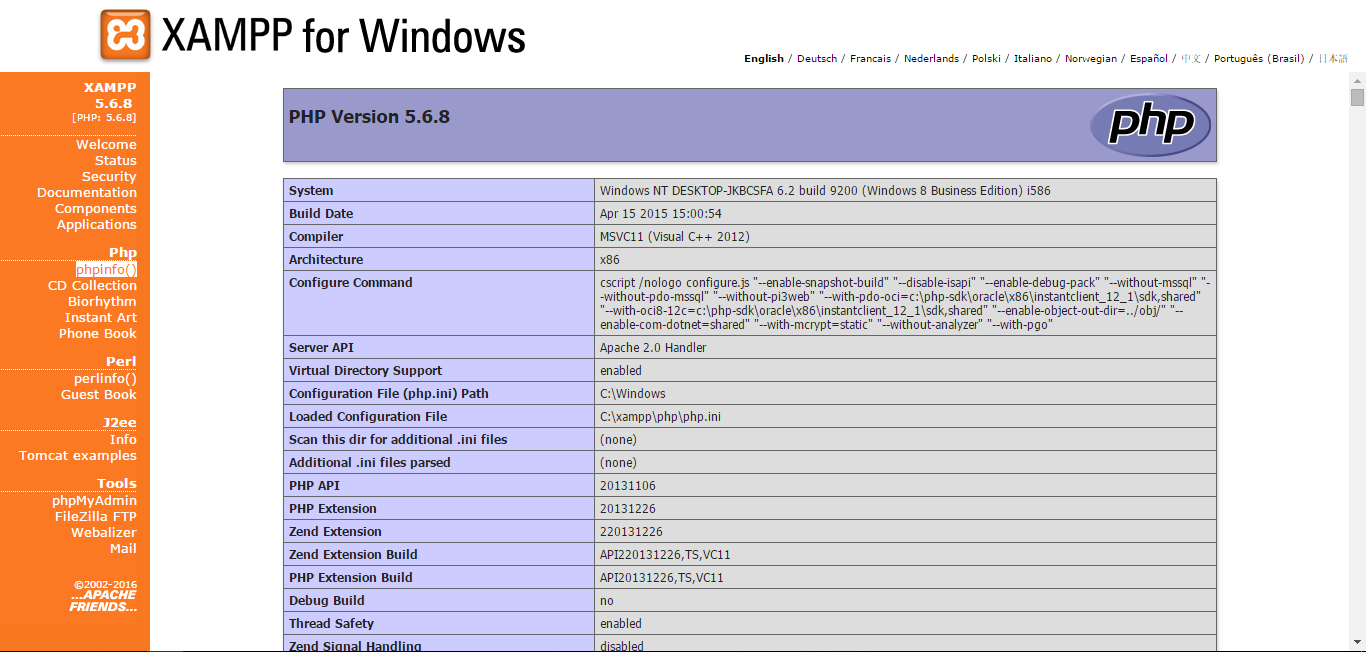
Task: Click the 'C:\Windows' path value
Action: click(633, 394)
